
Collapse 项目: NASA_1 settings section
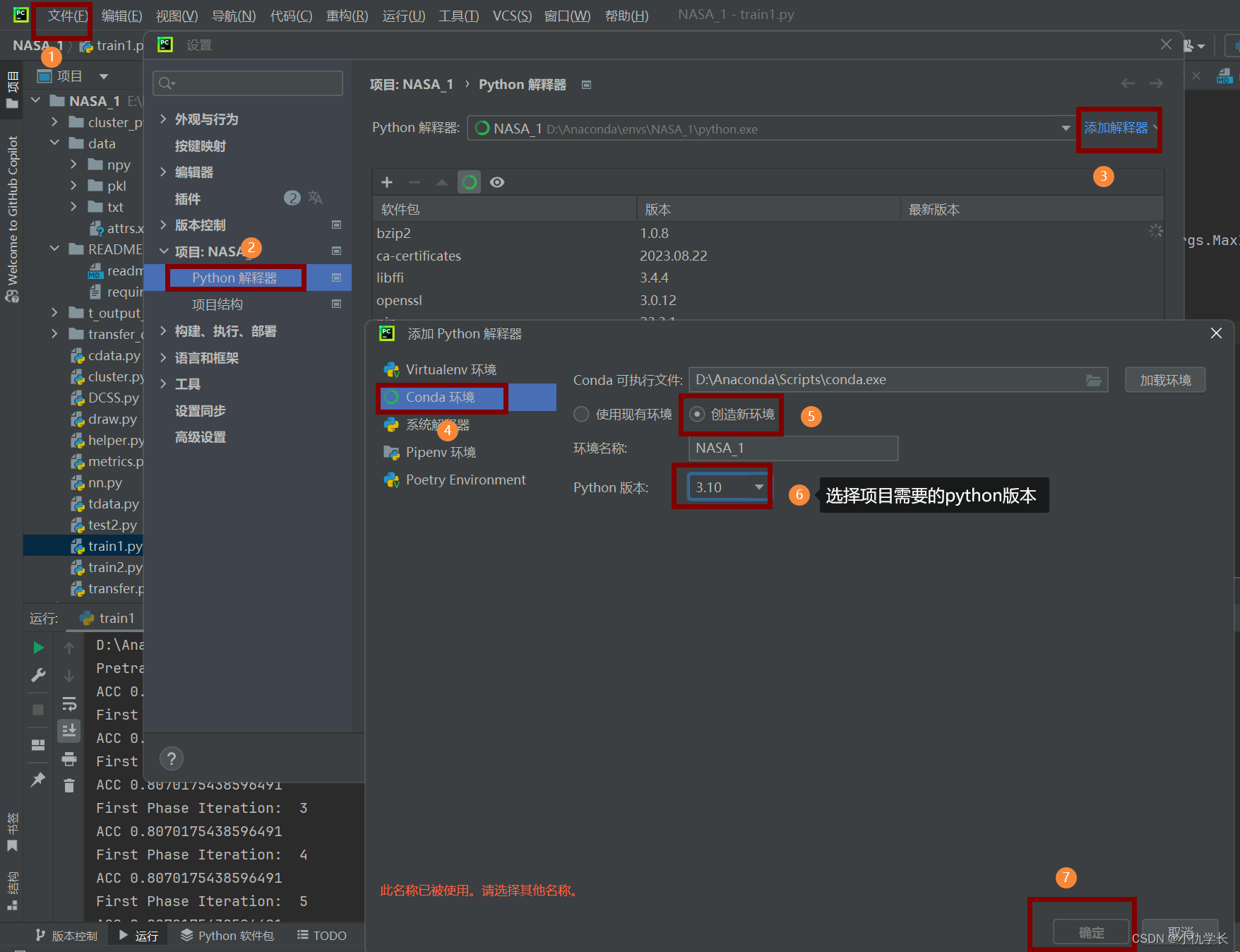pyautogui.click(x=164, y=251)
